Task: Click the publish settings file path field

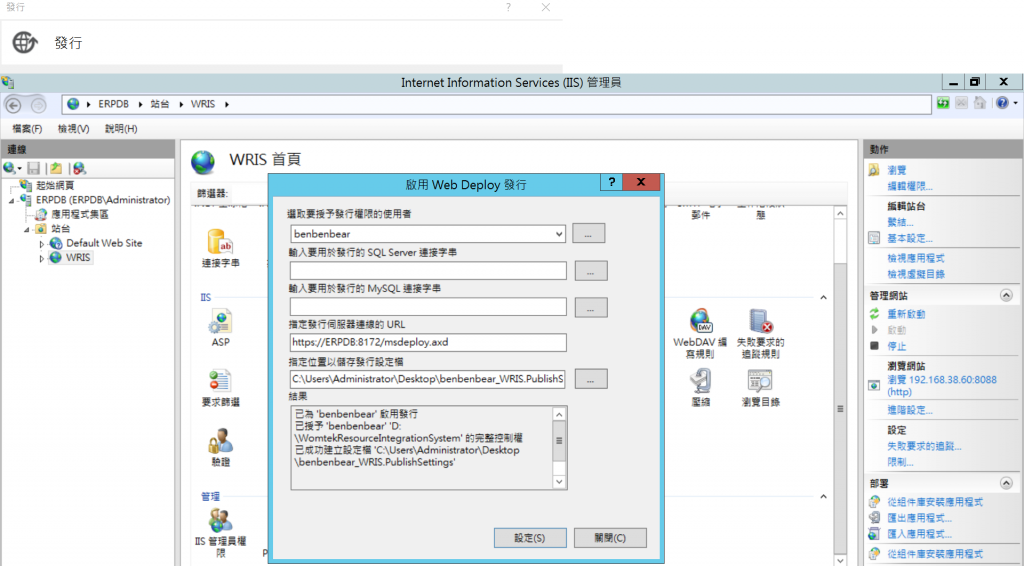Action: 428,379
